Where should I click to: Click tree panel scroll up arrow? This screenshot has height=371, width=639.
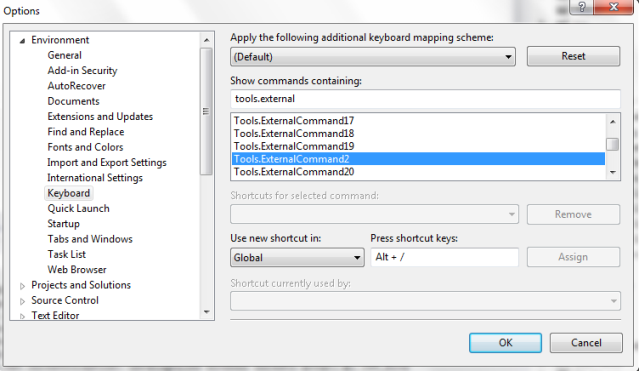(x=207, y=40)
